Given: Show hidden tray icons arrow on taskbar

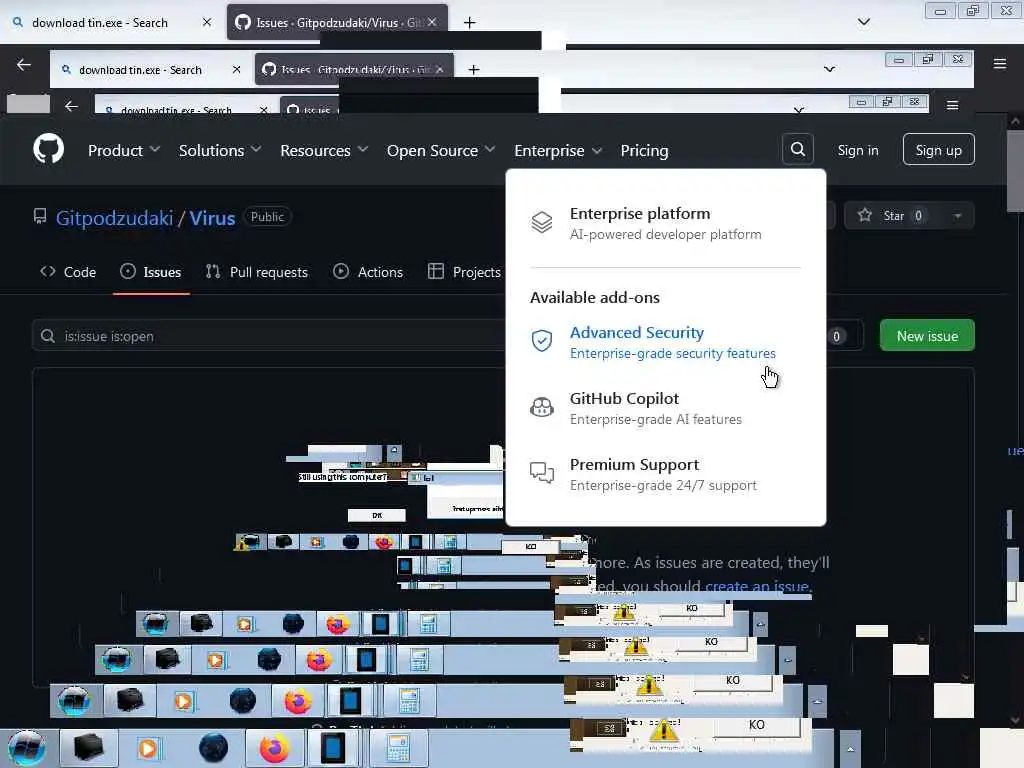Looking at the screenshot, I should [x=850, y=748].
